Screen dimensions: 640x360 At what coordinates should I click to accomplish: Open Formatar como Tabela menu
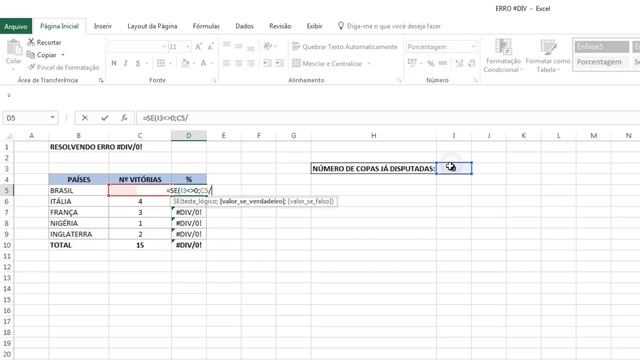[548, 56]
